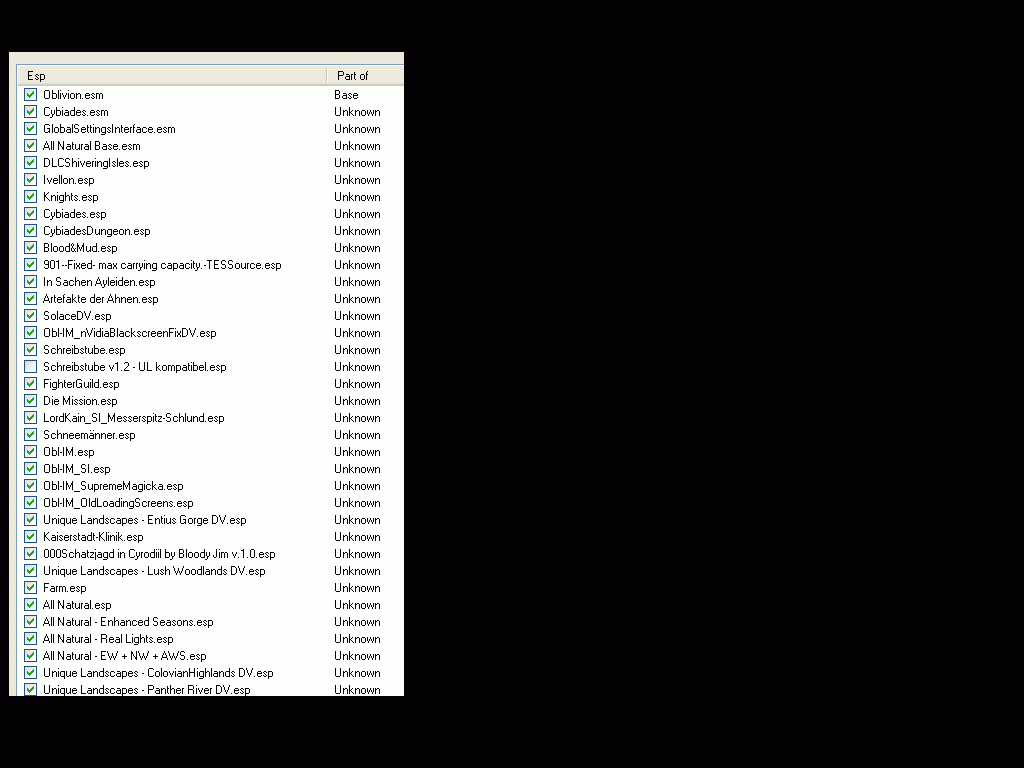Uncheck the Kaiserstadt-Klinik.esp checkbox
1024x768 pixels.
click(x=31, y=537)
